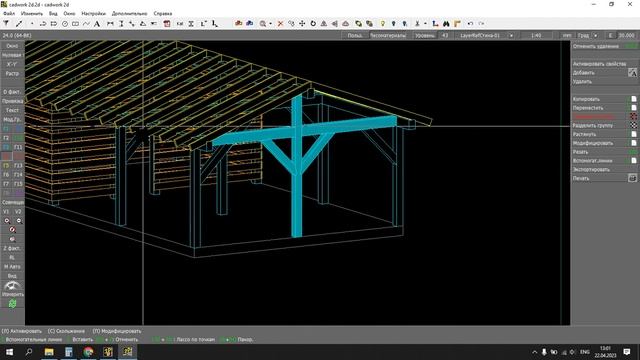Toggle green indicator next to Резать
The image size is (640, 360).
coord(633,152)
